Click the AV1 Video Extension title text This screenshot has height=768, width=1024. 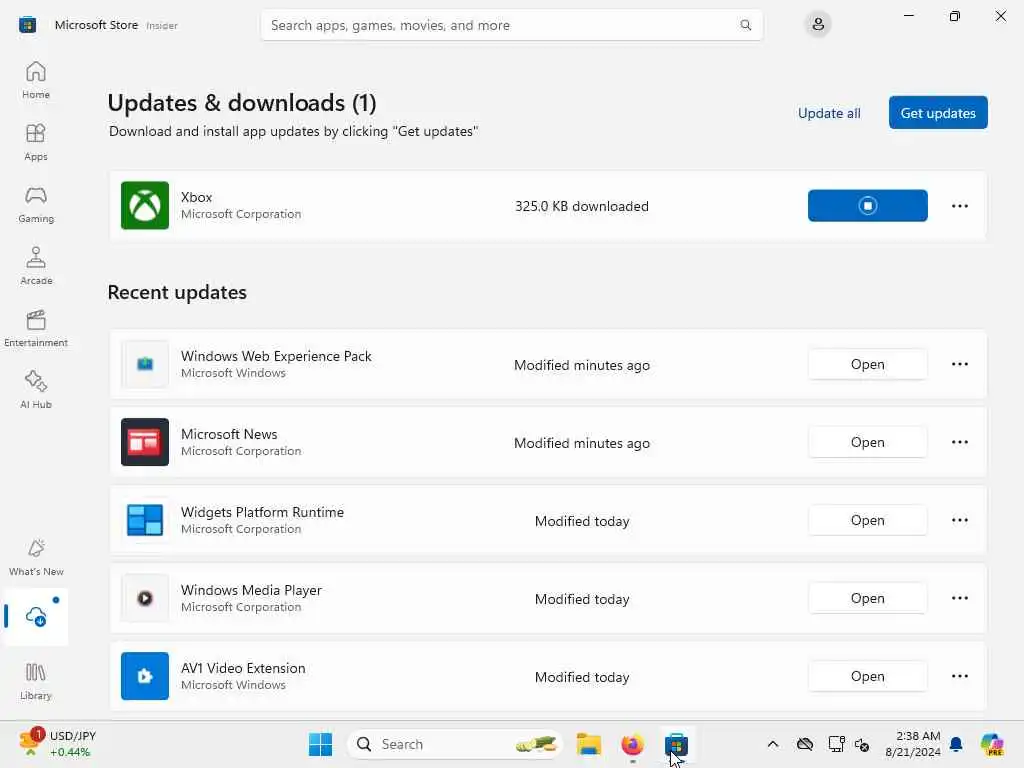[243, 668]
